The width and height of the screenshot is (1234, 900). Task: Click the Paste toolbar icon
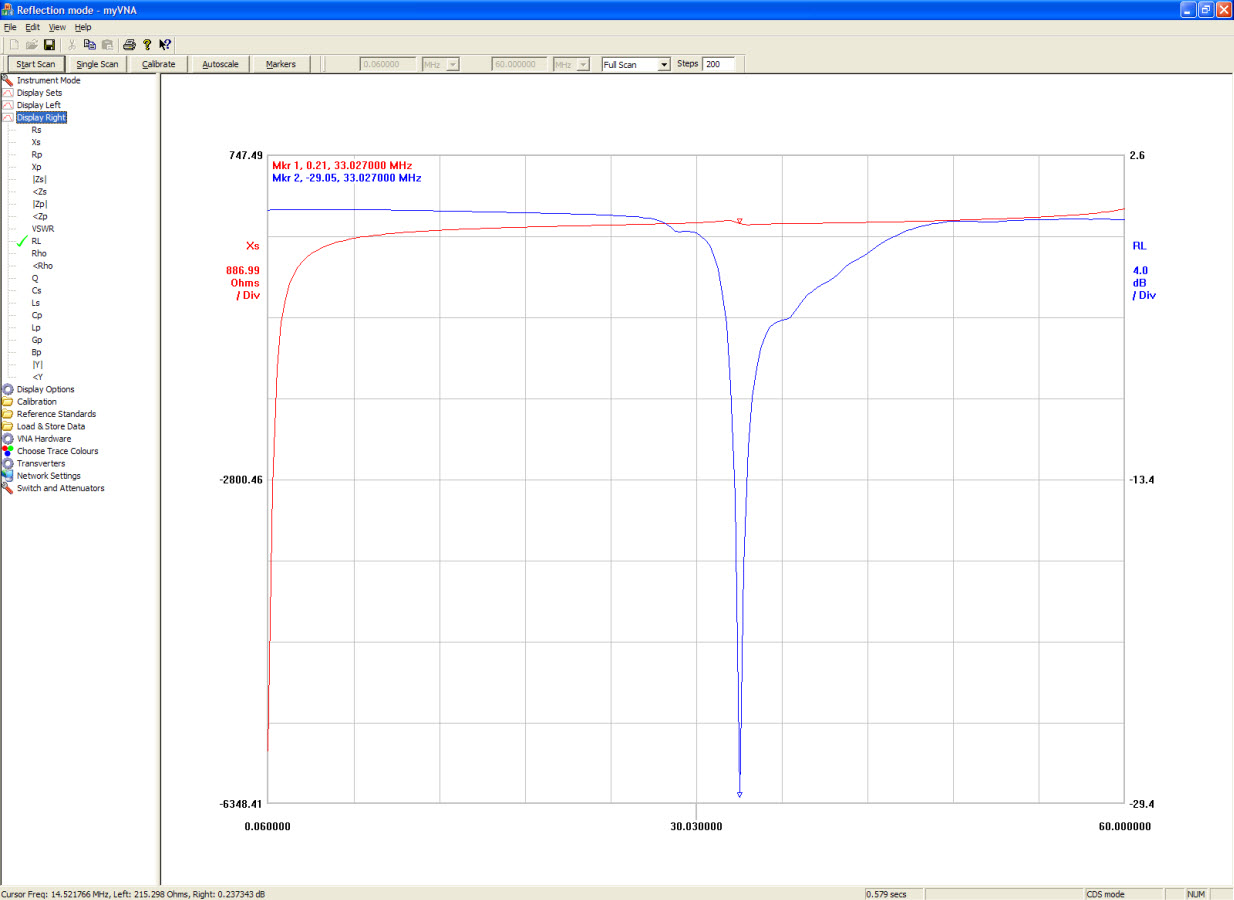click(107, 45)
